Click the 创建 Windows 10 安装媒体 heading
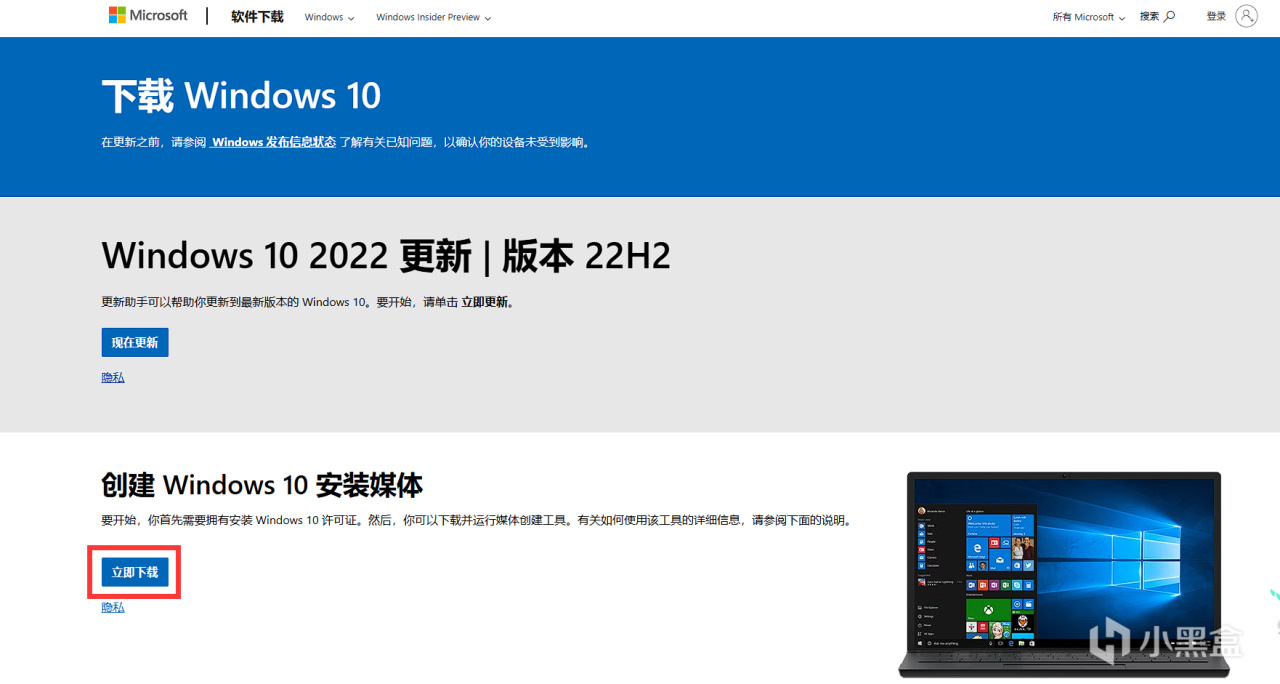Image resolution: width=1280 pixels, height=684 pixels. pyautogui.click(x=262, y=485)
